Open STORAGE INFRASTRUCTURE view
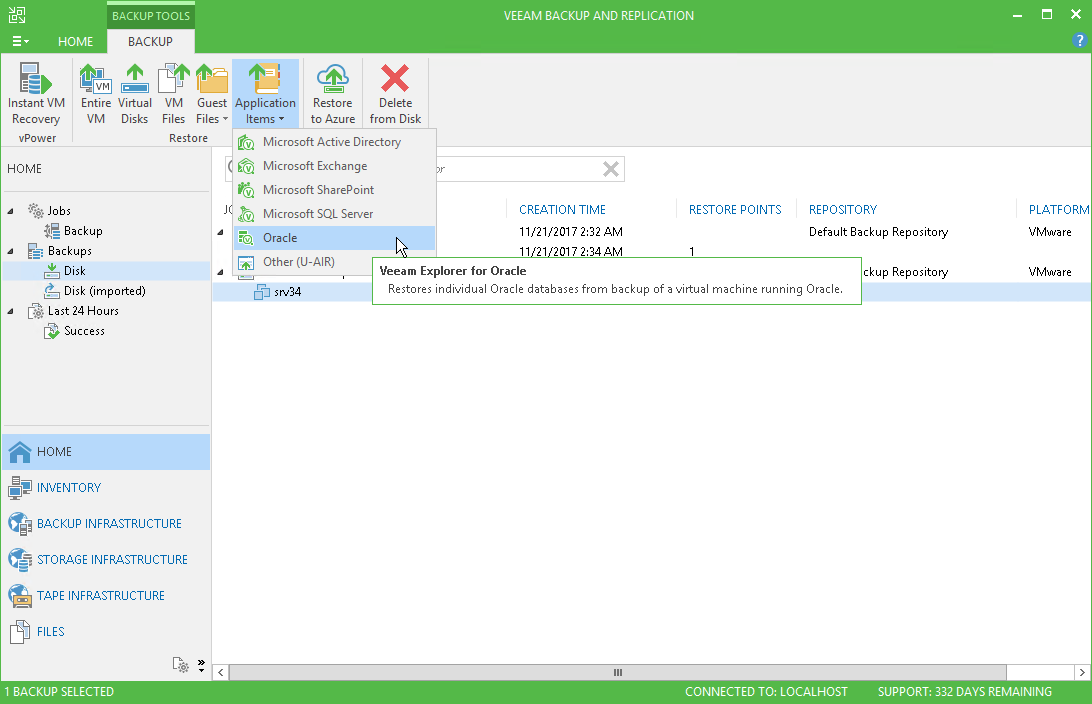Viewport: 1092px width, 704px height. tap(107, 560)
